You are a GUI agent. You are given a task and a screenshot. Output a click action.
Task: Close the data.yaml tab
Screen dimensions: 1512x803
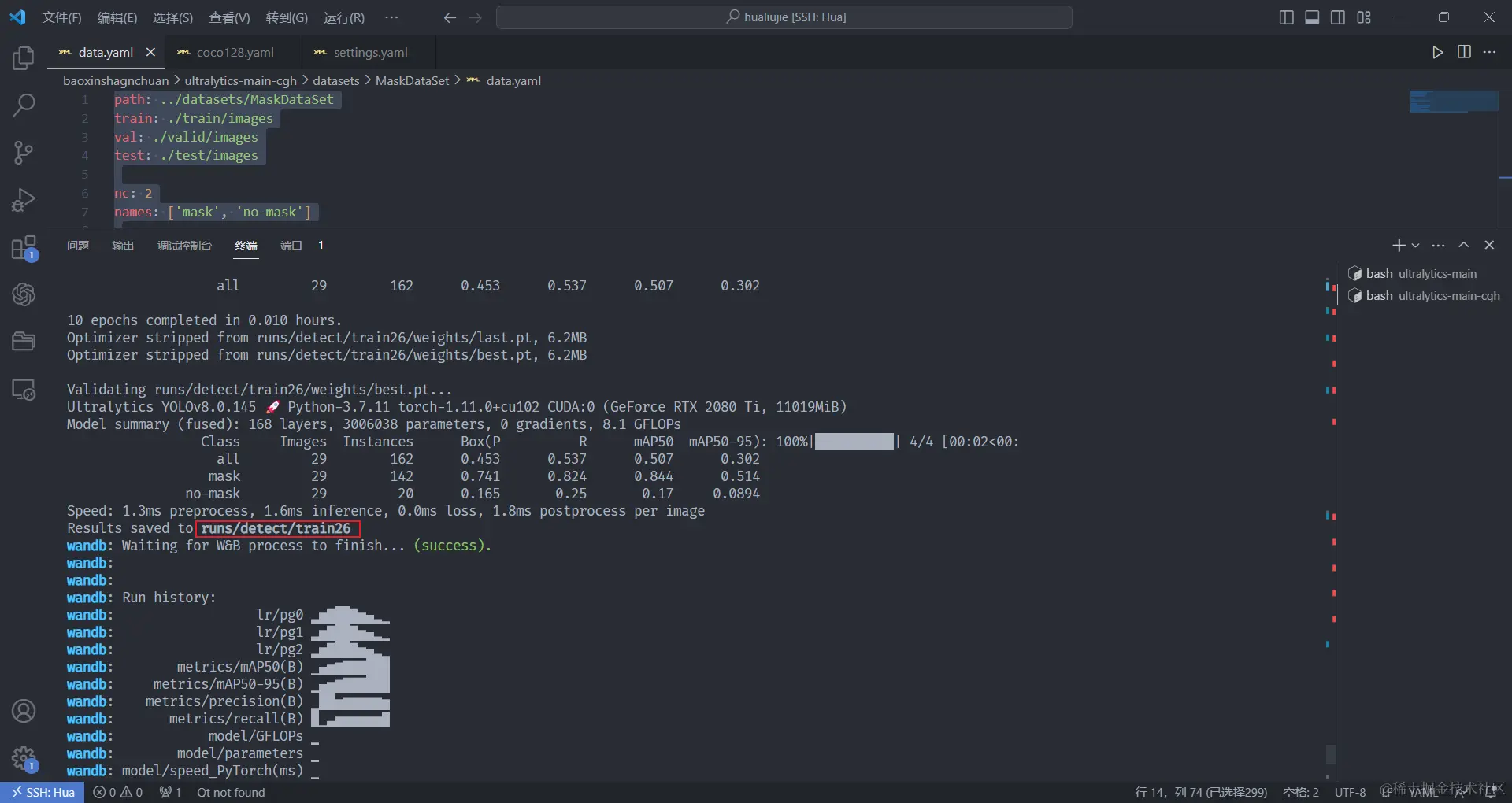click(x=150, y=52)
